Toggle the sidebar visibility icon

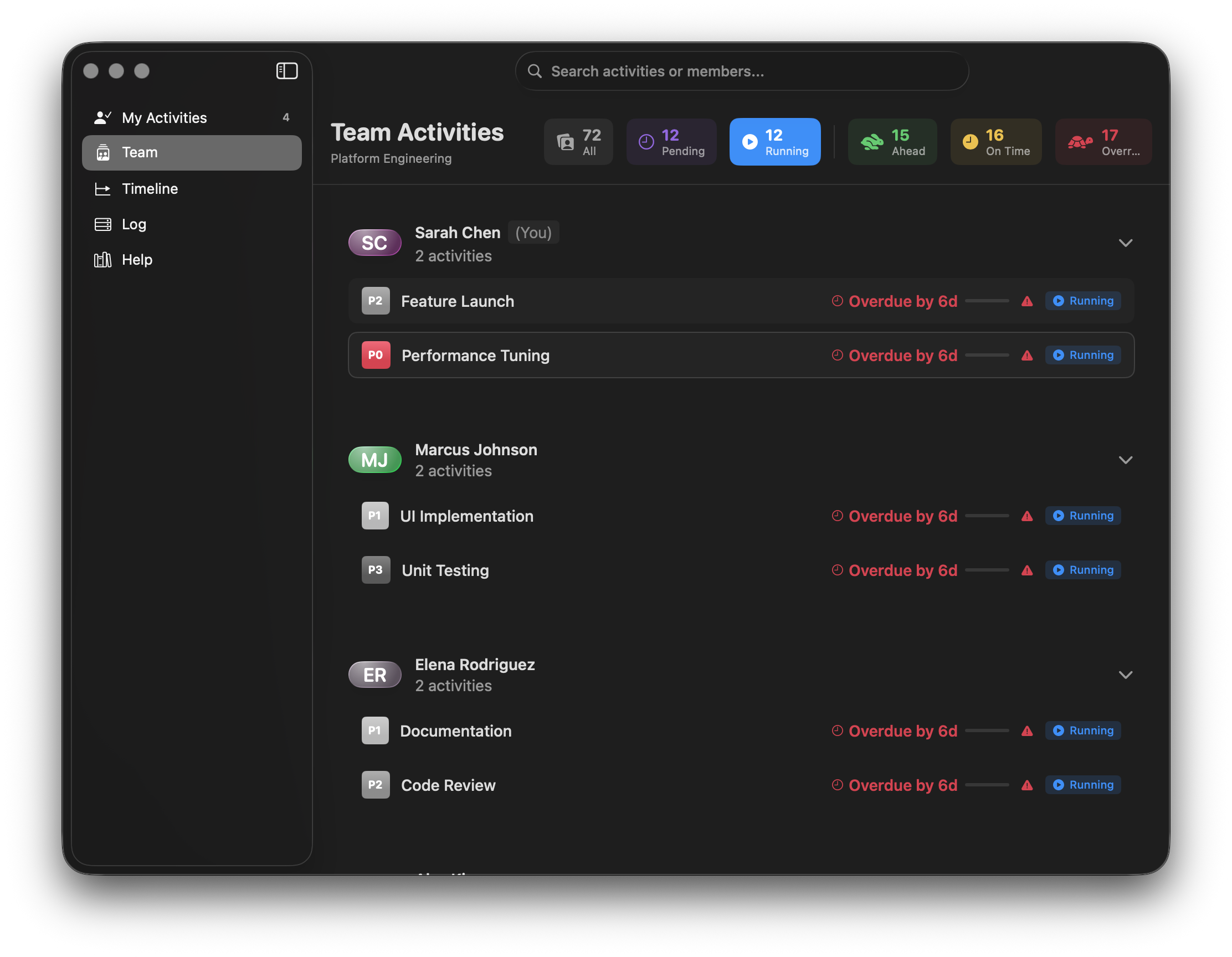coord(287,70)
